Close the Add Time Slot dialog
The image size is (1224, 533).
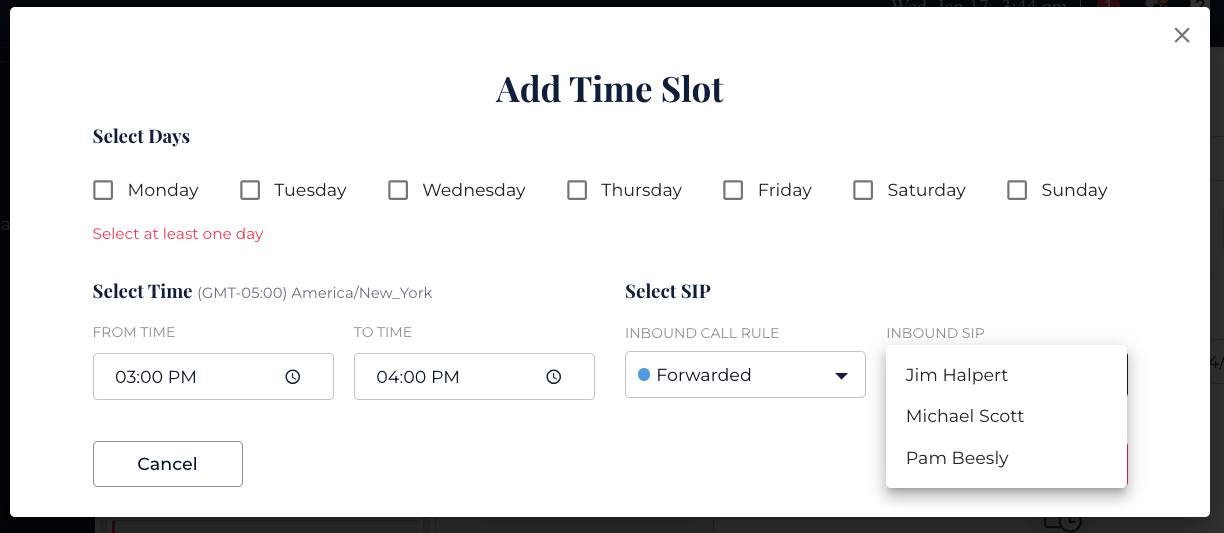pos(1182,36)
